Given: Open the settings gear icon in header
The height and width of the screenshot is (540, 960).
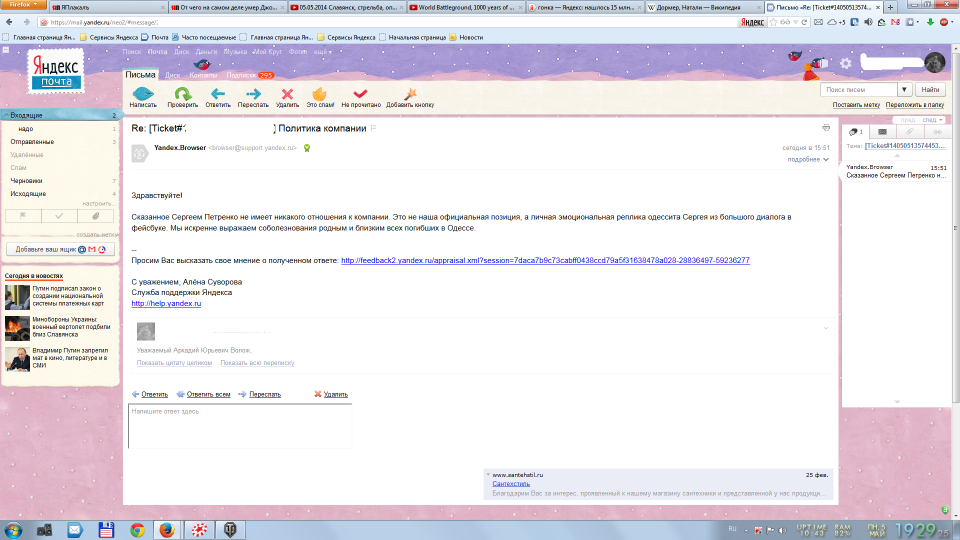Looking at the screenshot, I should click(x=846, y=64).
